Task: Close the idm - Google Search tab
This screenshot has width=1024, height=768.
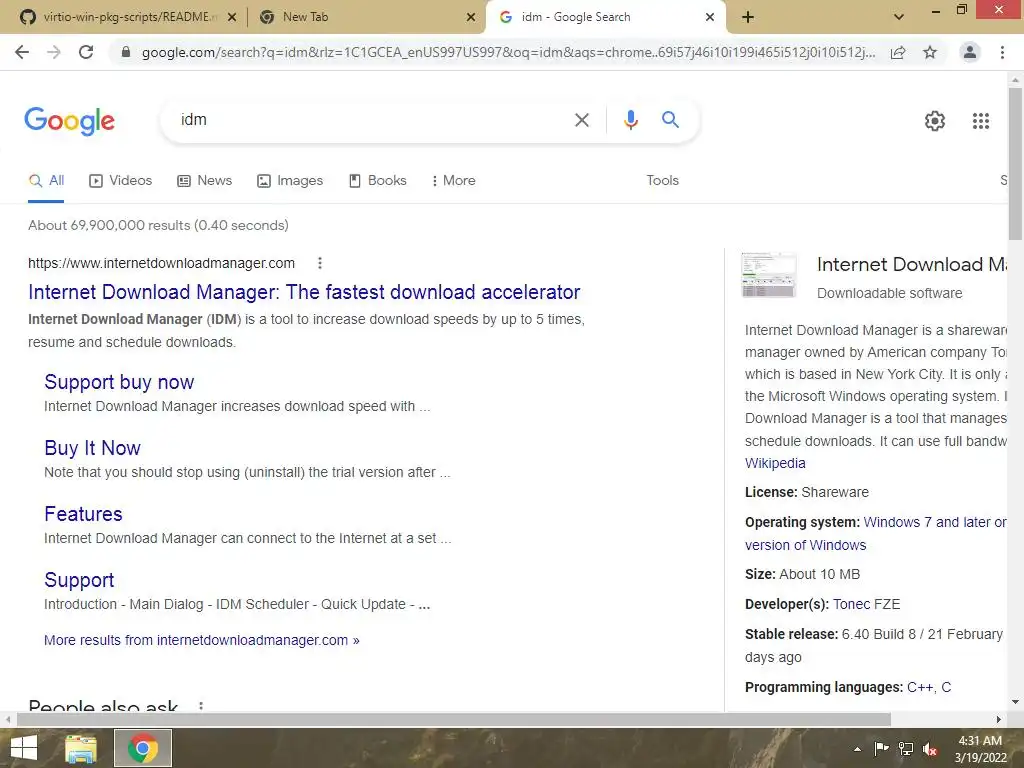Action: coord(710,18)
